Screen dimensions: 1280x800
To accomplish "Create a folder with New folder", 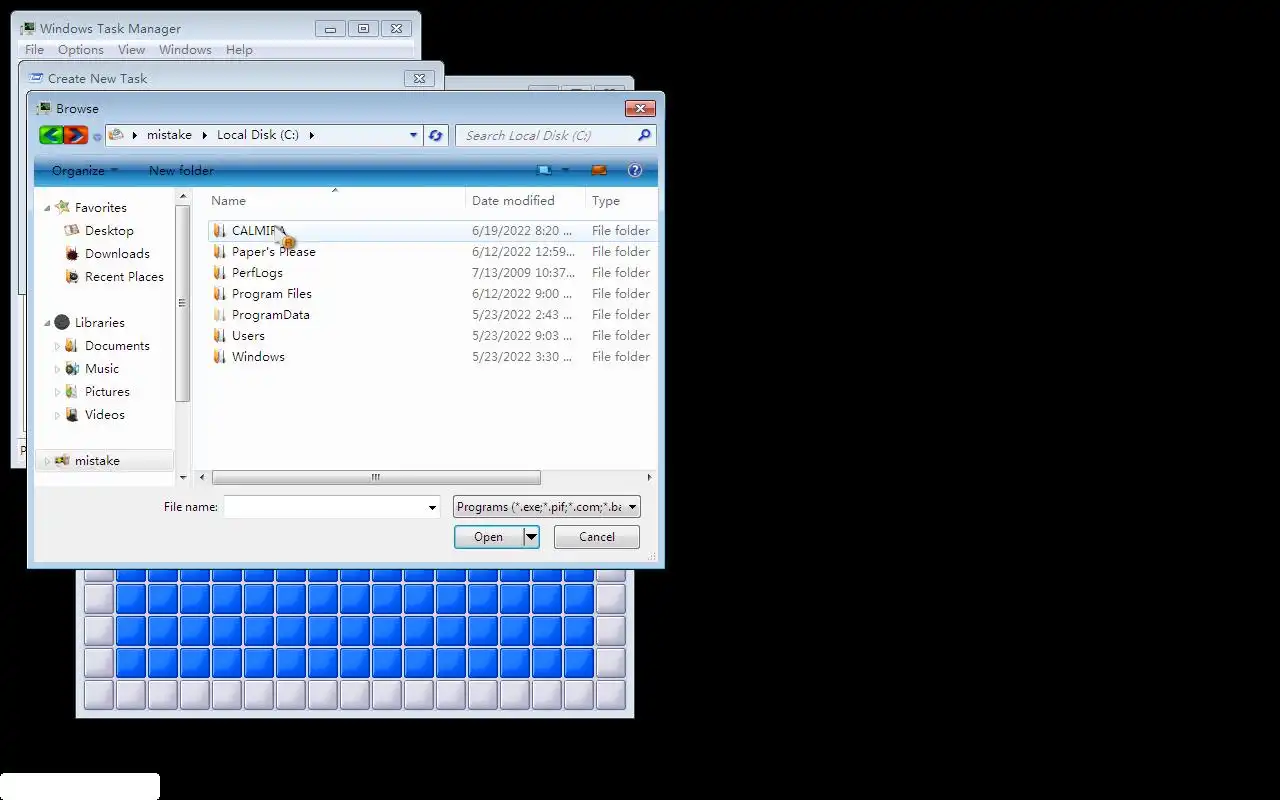I will point(181,170).
